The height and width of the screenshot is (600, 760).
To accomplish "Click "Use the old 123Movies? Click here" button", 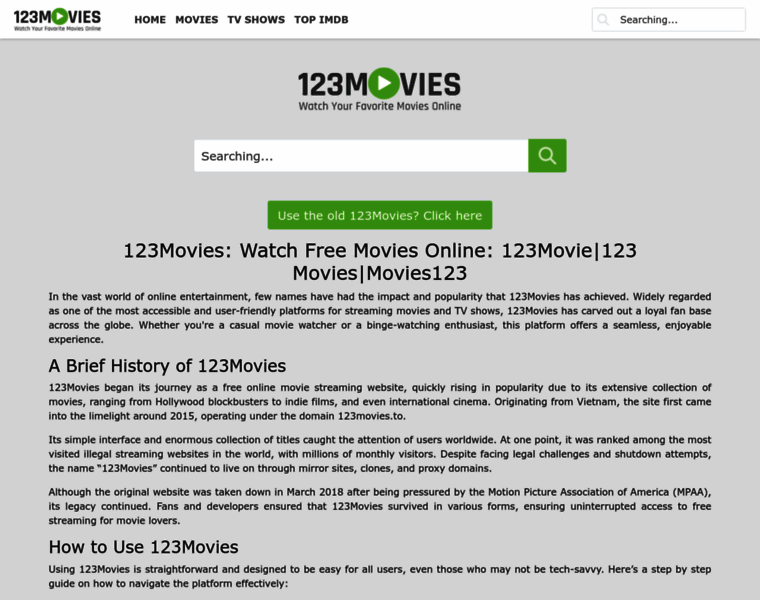I will 380,215.
